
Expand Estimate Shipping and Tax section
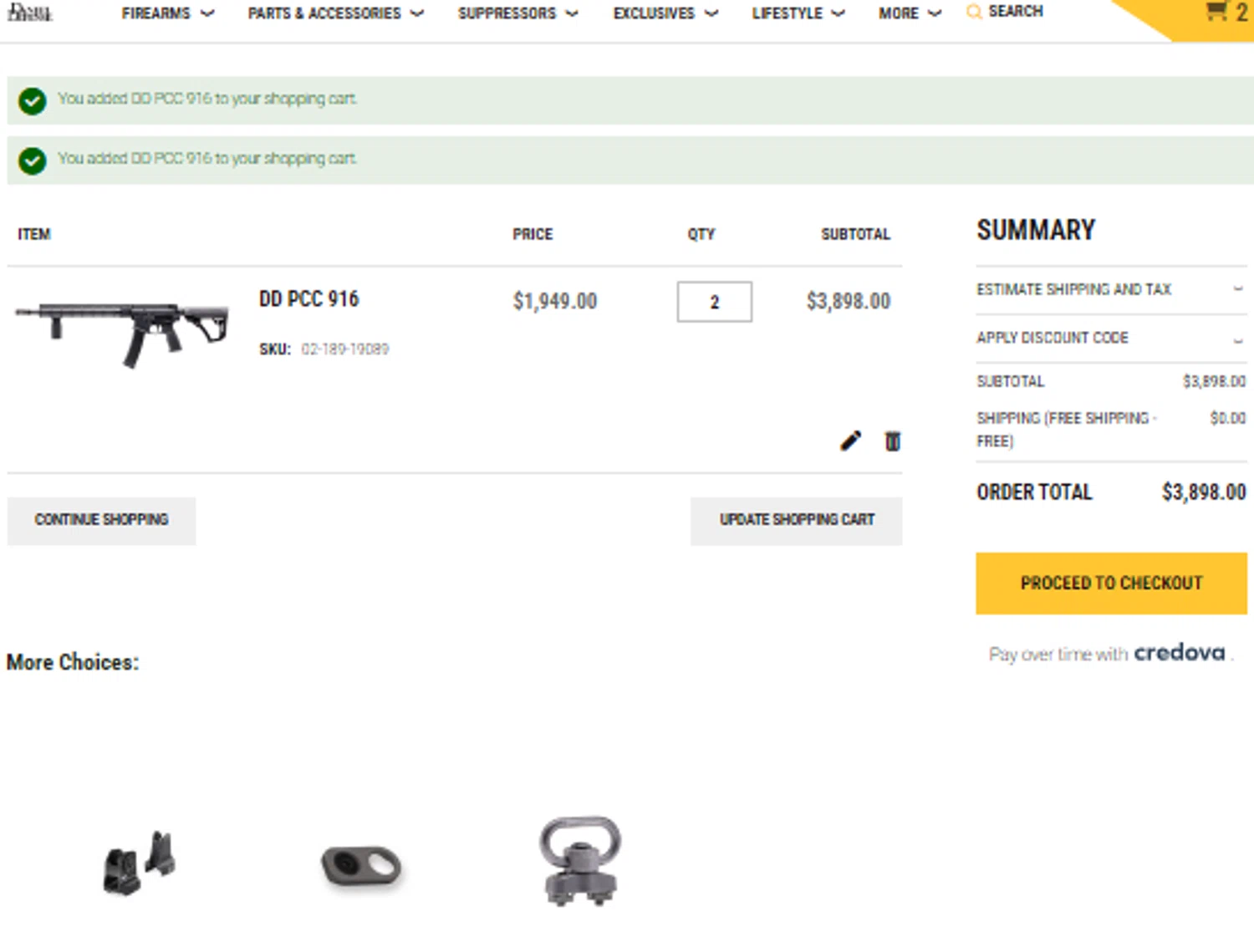pyautogui.click(x=1110, y=289)
